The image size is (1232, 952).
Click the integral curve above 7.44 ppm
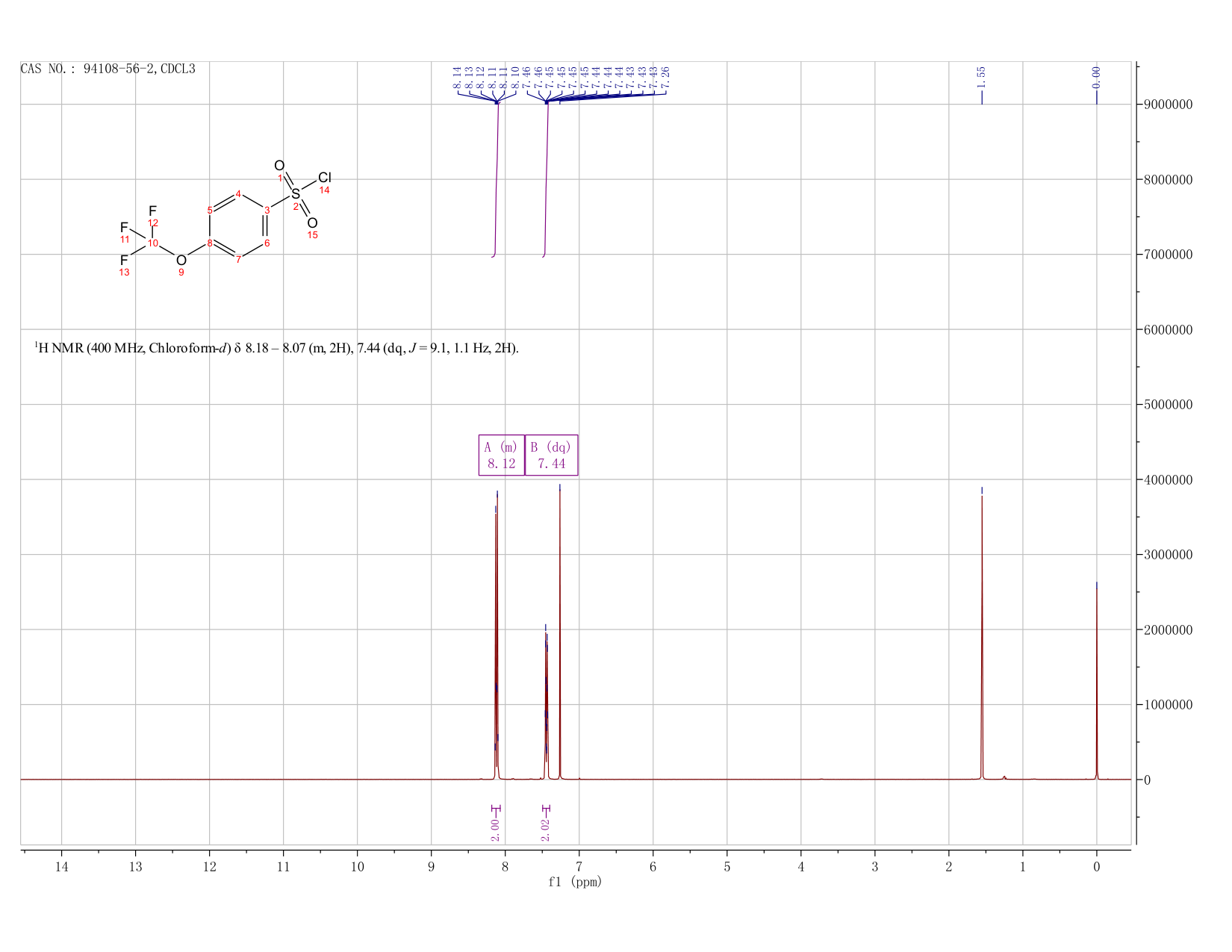click(x=547, y=179)
